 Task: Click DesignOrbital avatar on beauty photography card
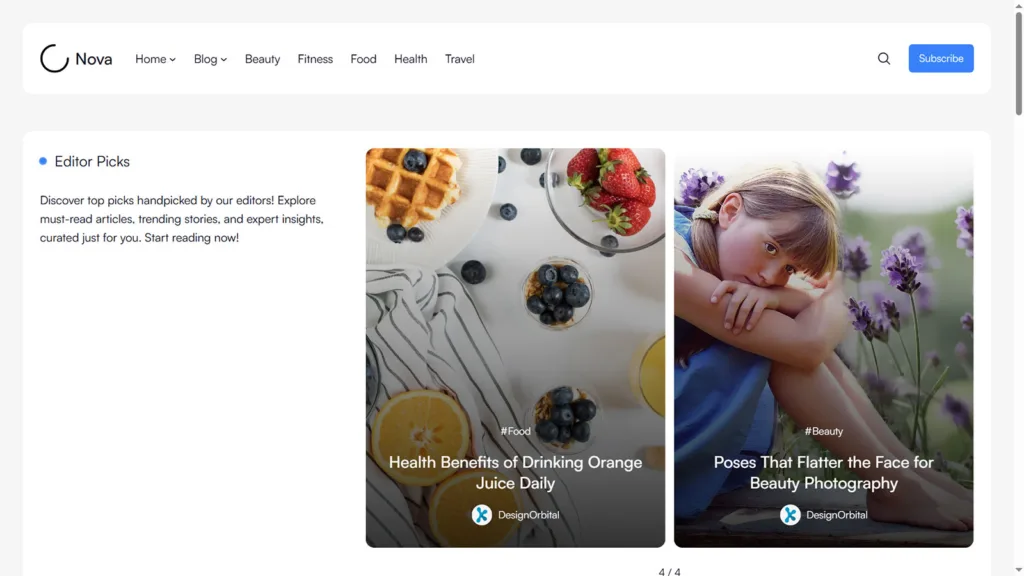[790, 515]
